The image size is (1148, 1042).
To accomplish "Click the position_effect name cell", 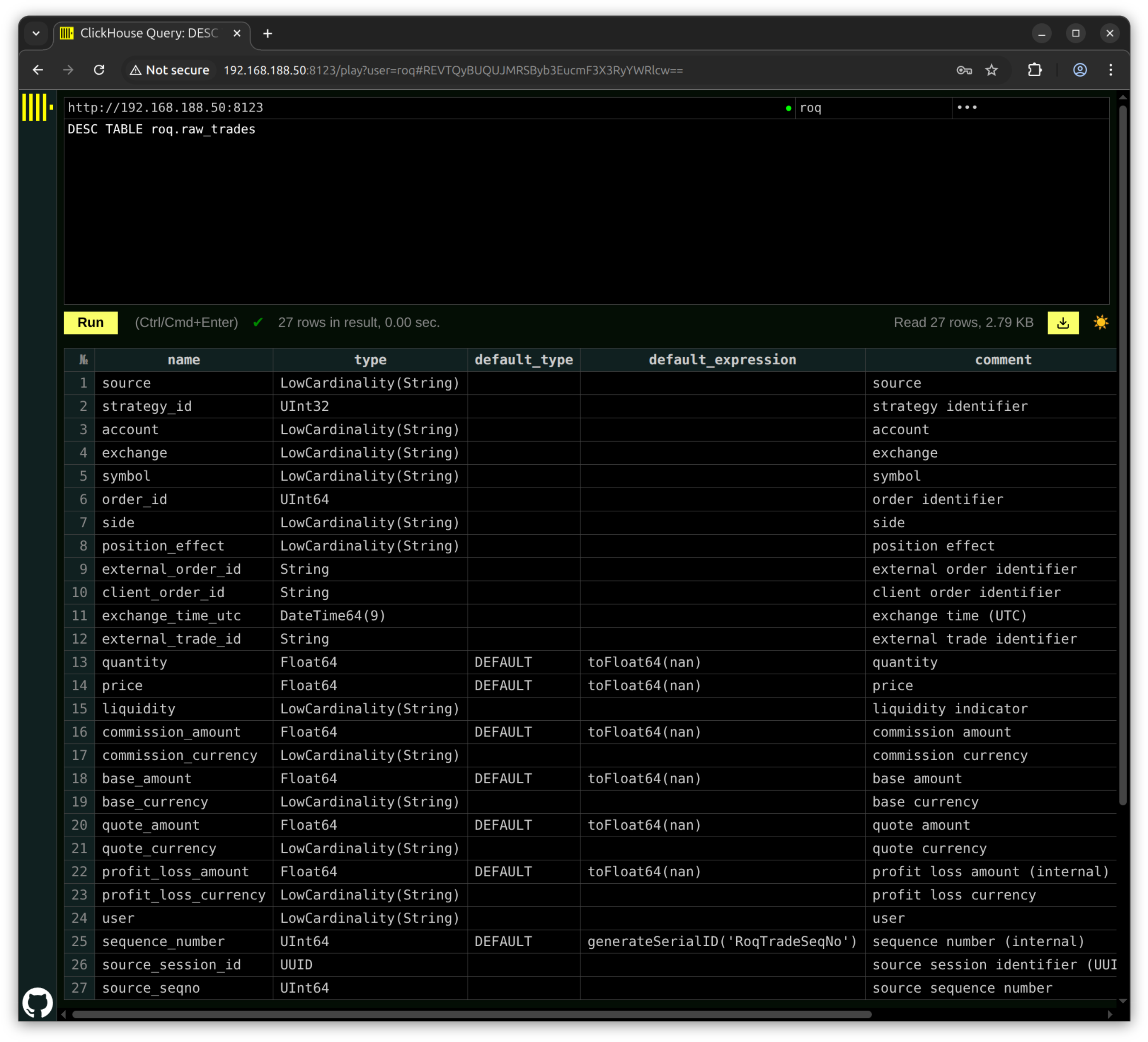I will [184, 546].
